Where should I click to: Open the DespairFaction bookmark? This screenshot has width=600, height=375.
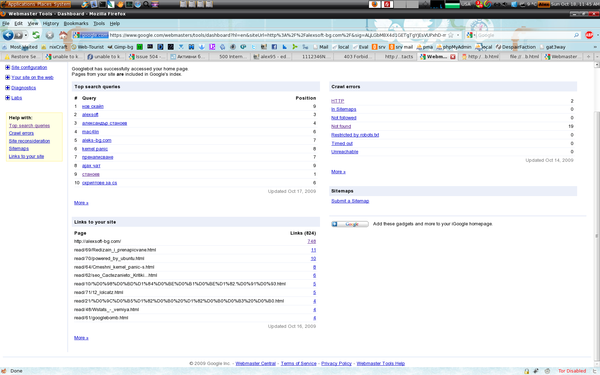[x=515, y=47]
